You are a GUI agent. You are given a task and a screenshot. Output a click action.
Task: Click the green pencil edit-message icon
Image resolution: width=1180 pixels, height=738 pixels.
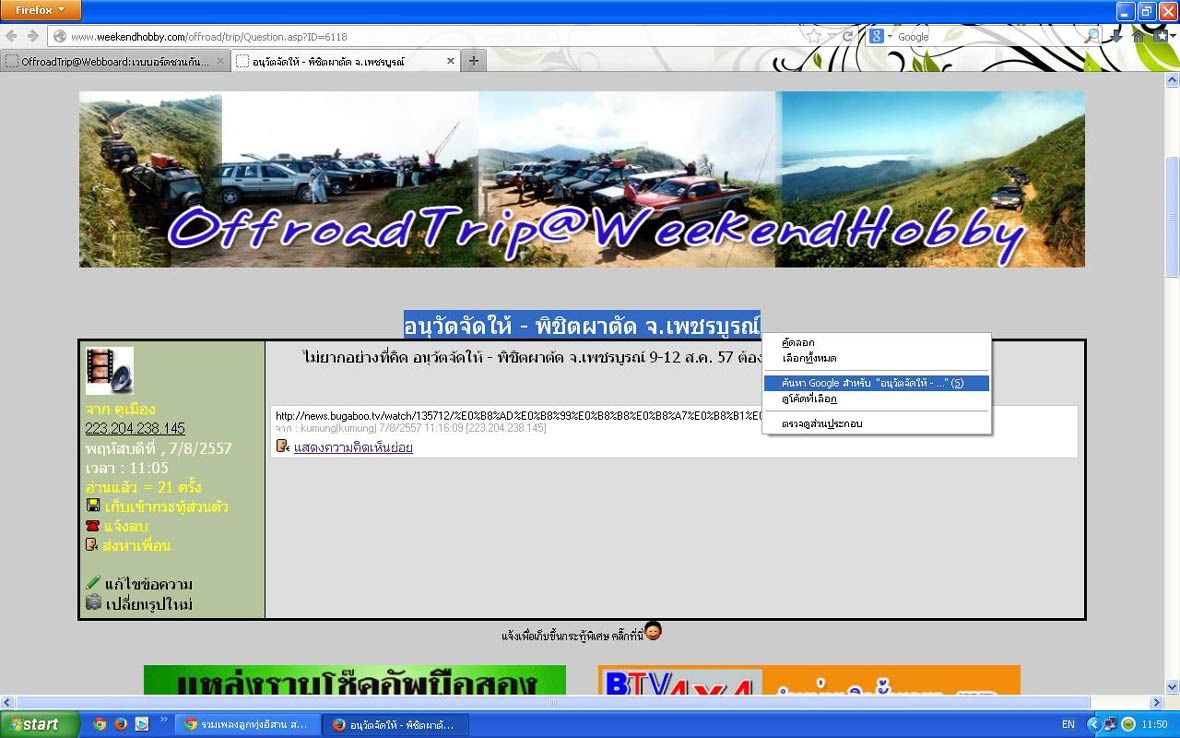[x=93, y=584]
